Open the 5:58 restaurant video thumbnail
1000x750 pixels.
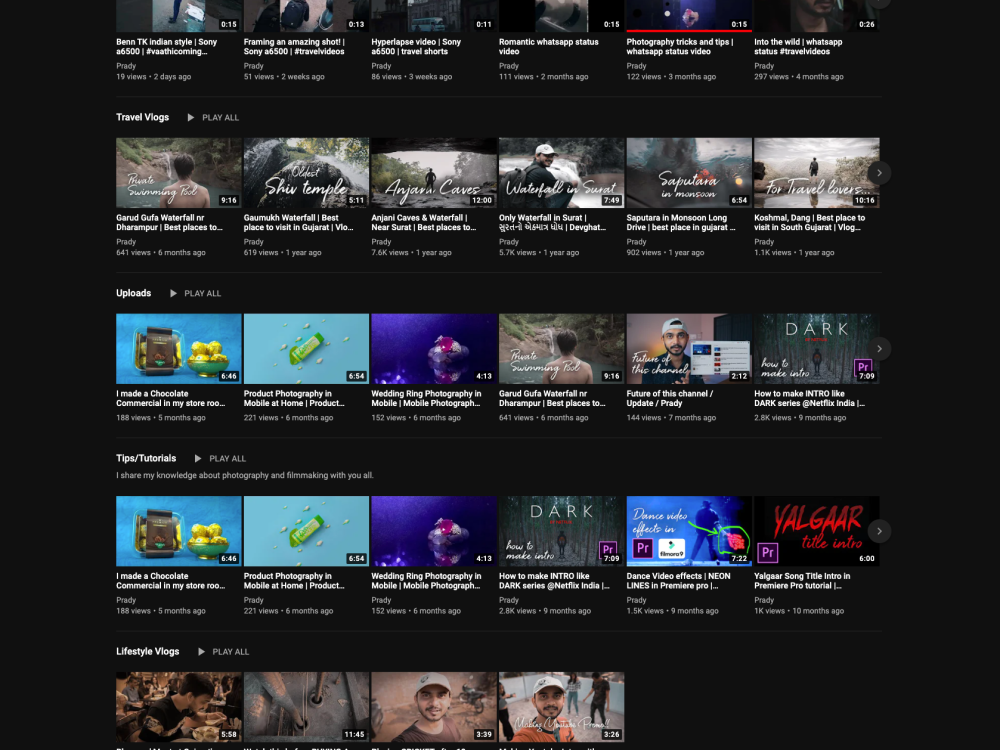(179, 707)
